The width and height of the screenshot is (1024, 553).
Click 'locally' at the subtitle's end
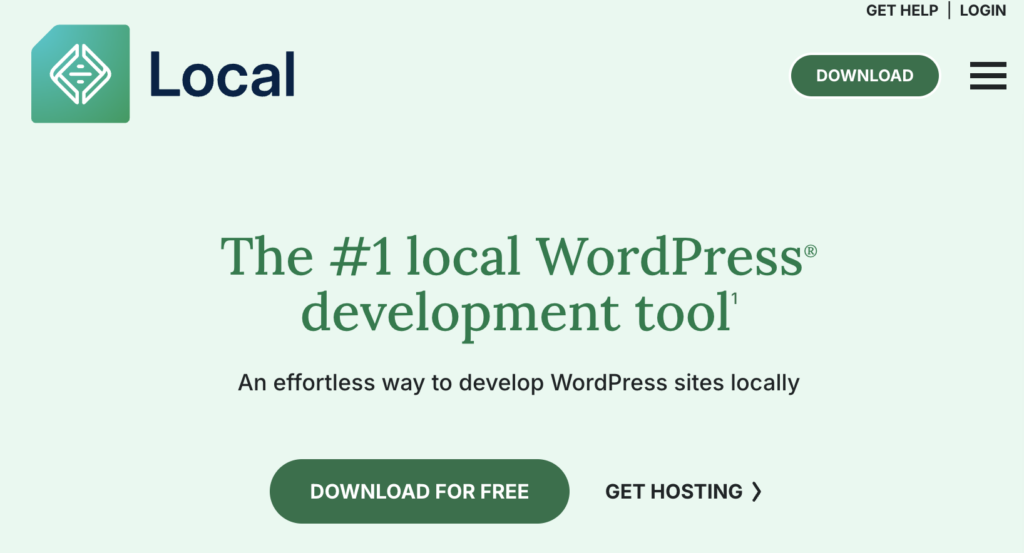coord(765,382)
